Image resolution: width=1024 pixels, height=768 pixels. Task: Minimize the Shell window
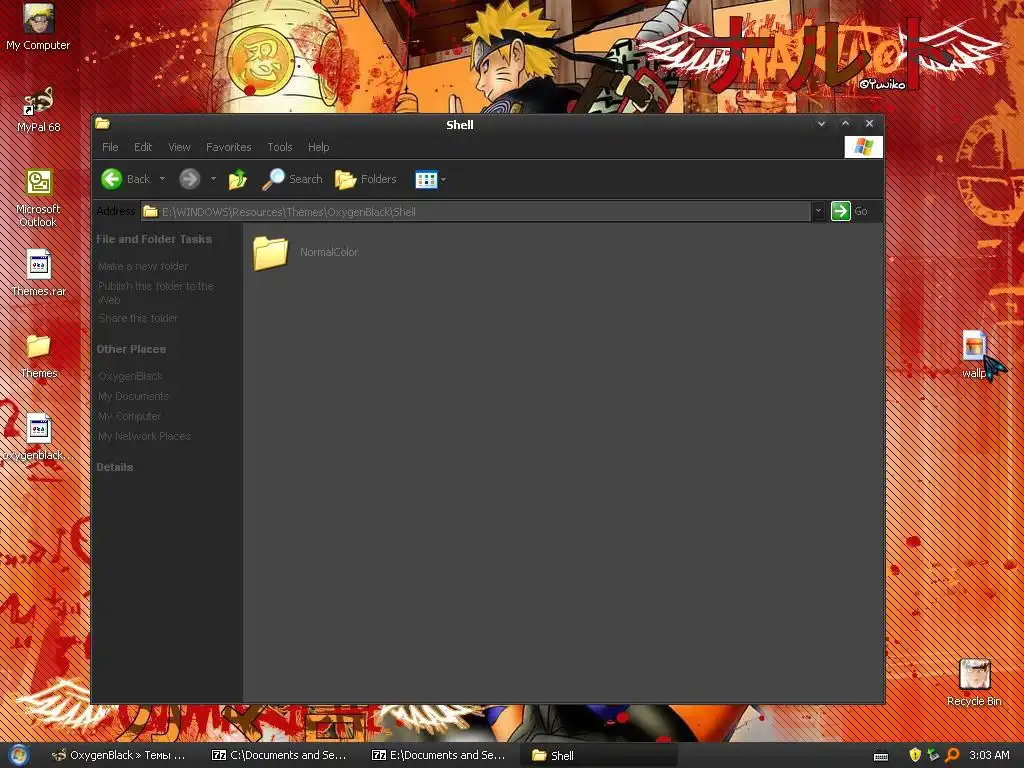(822, 123)
